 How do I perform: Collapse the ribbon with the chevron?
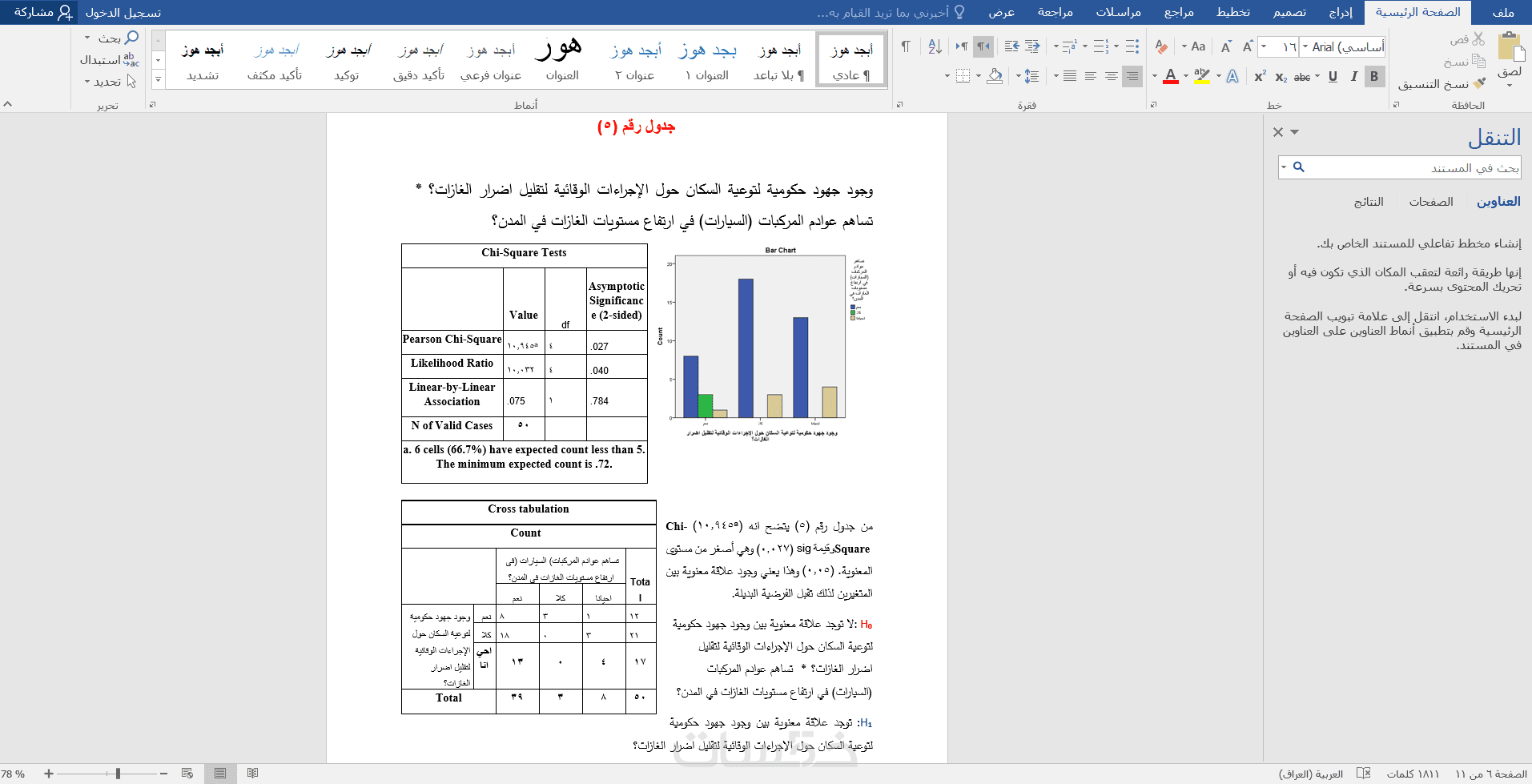(7, 104)
